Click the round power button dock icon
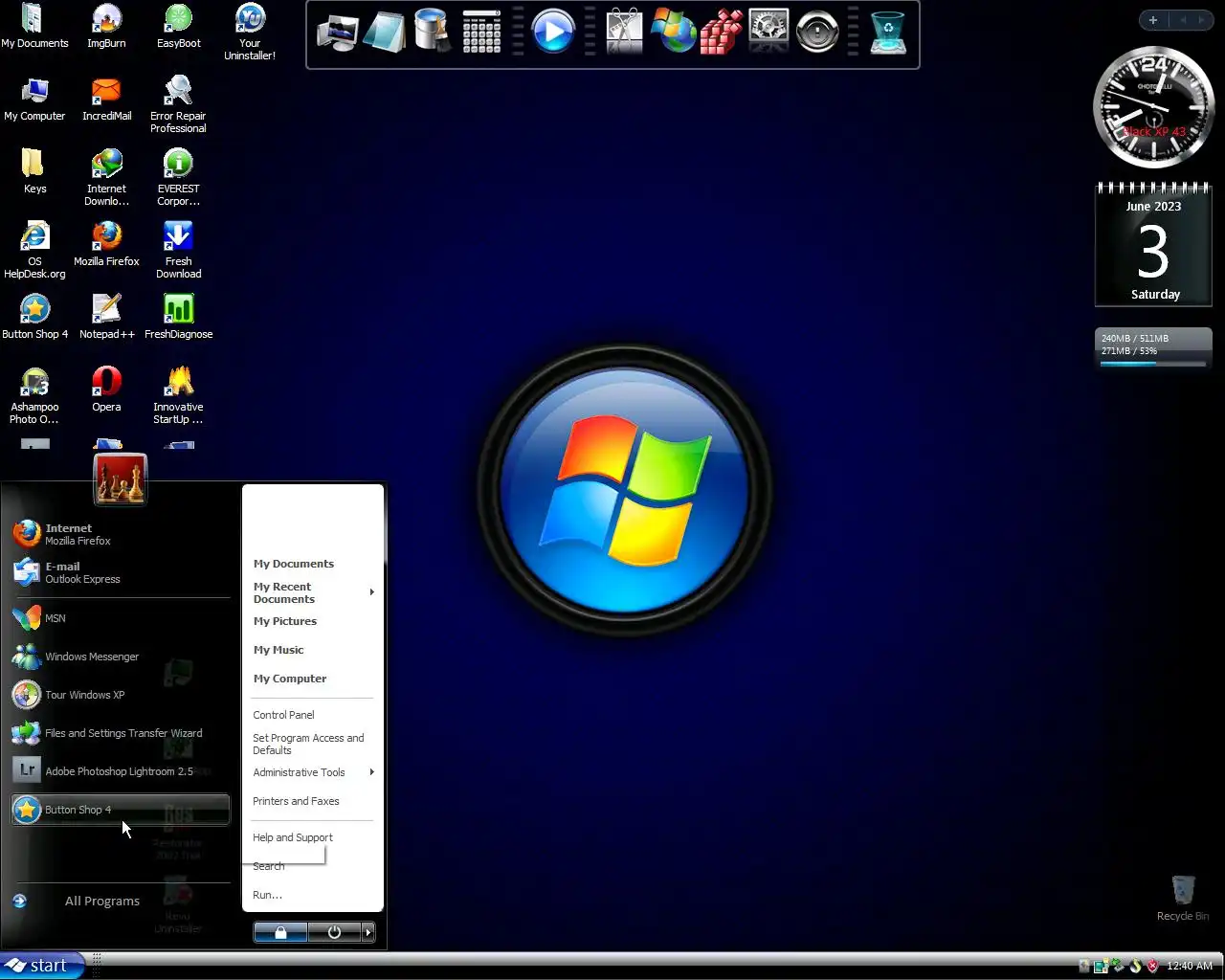The height and width of the screenshot is (980, 1225). [817, 33]
